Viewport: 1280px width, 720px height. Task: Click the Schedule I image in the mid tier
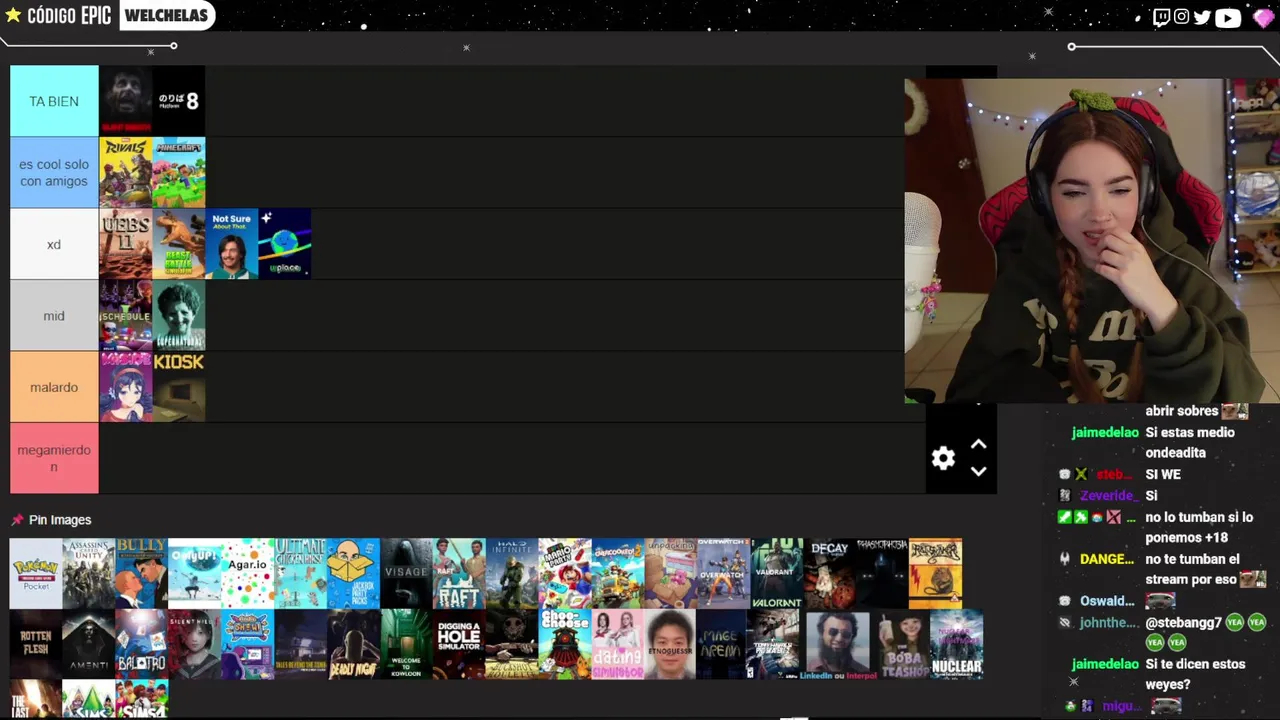[x=125, y=316]
